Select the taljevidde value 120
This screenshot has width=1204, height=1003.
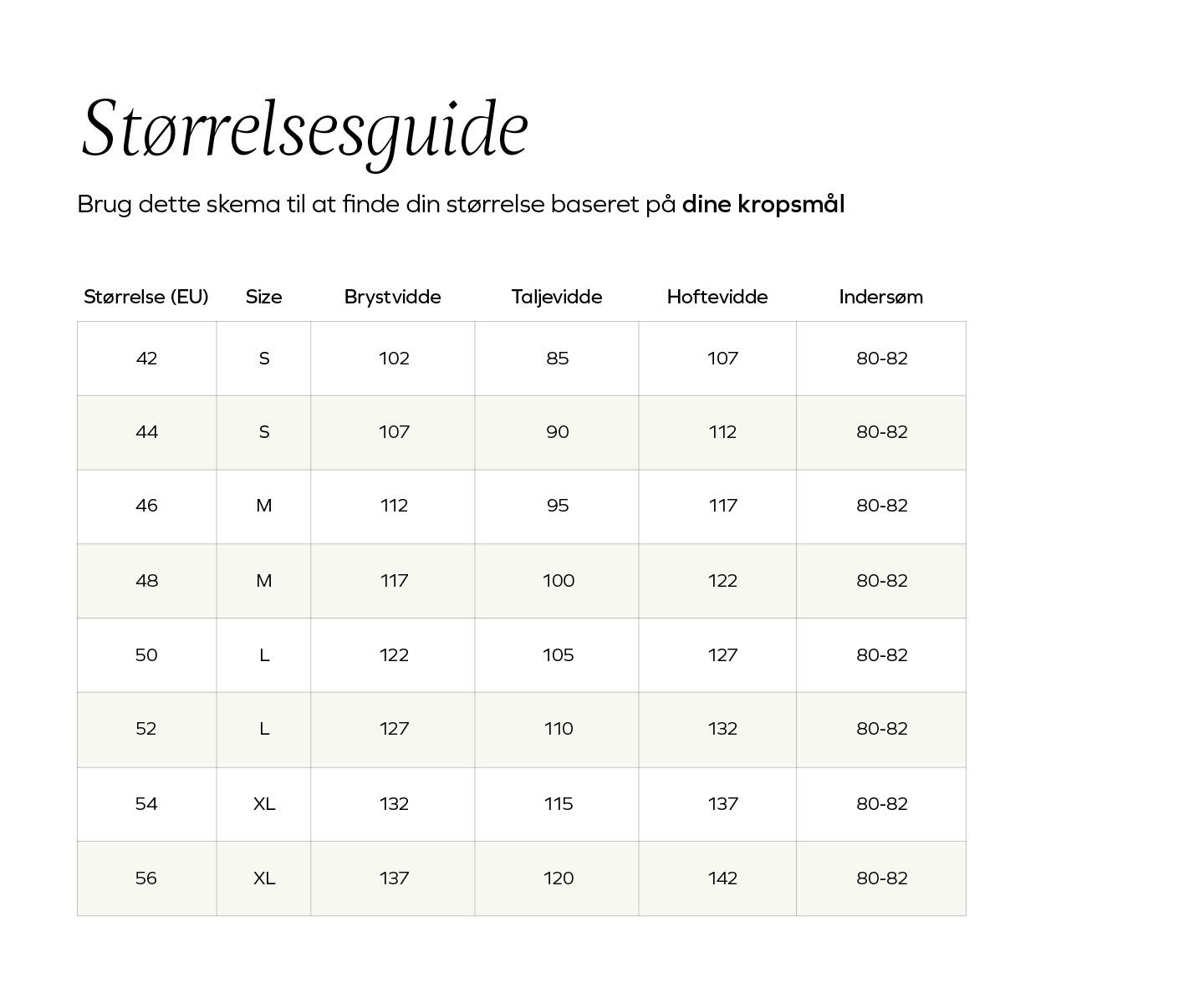(x=558, y=878)
